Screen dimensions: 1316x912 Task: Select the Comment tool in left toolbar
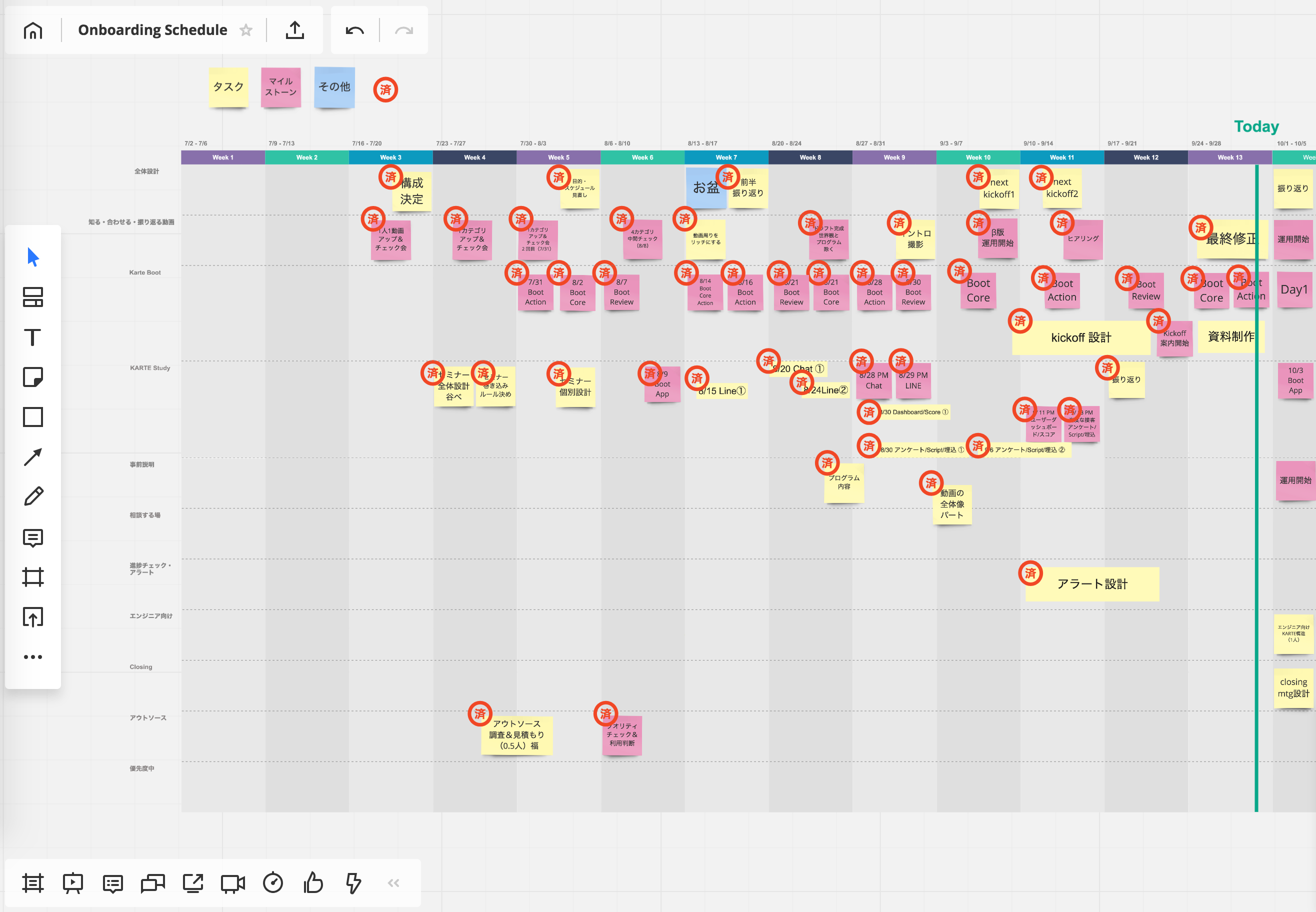coord(32,537)
